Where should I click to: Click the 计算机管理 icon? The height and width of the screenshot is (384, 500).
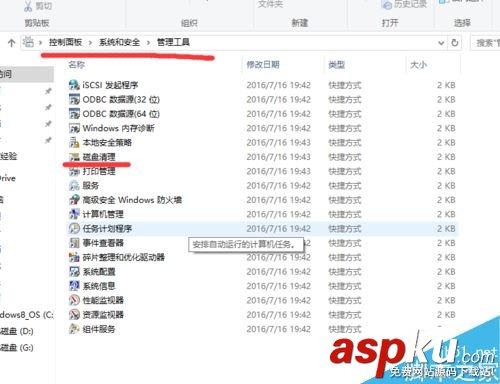pos(74,214)
